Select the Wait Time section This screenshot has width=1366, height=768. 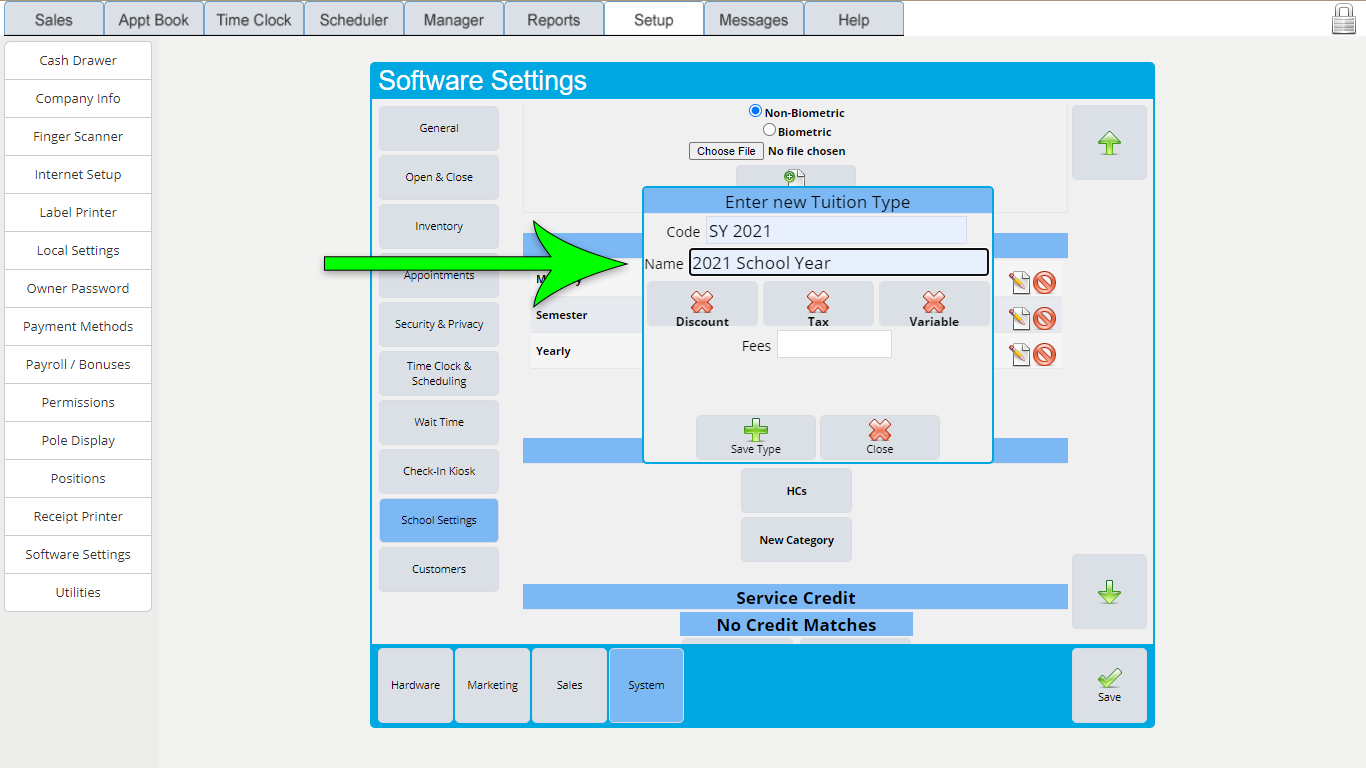[x=439, y=422]
